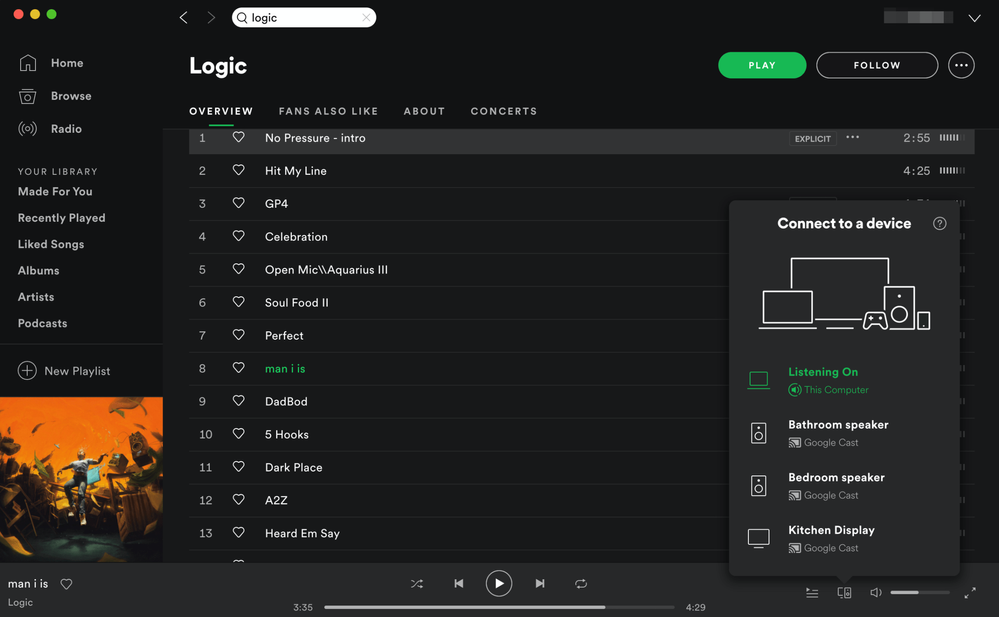Go back with the left arrow

point(183,18)
